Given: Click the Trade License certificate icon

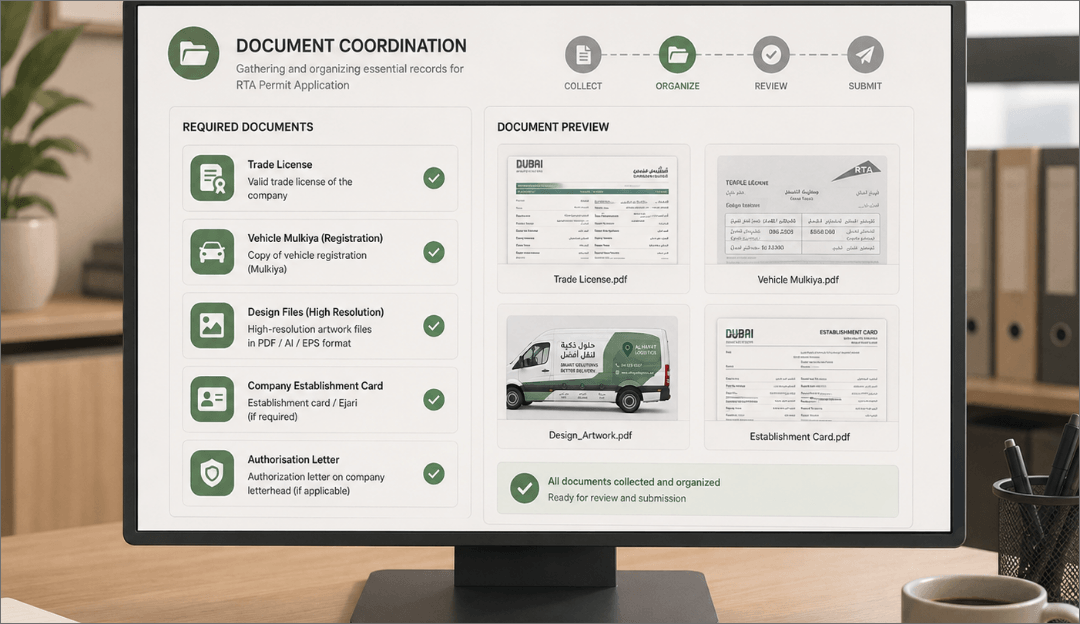Looking at the screenshot, I should (212, 178).
